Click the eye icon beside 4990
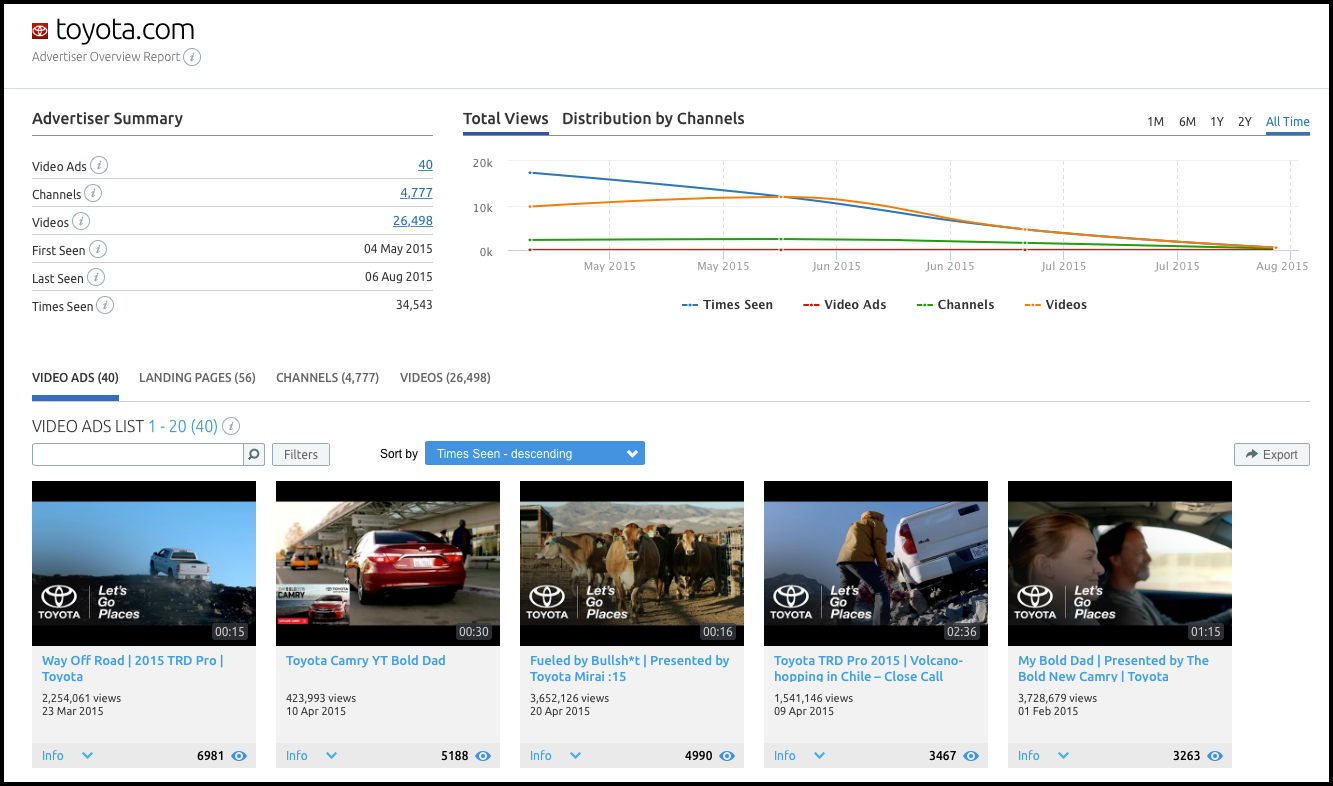 [727, 756]
